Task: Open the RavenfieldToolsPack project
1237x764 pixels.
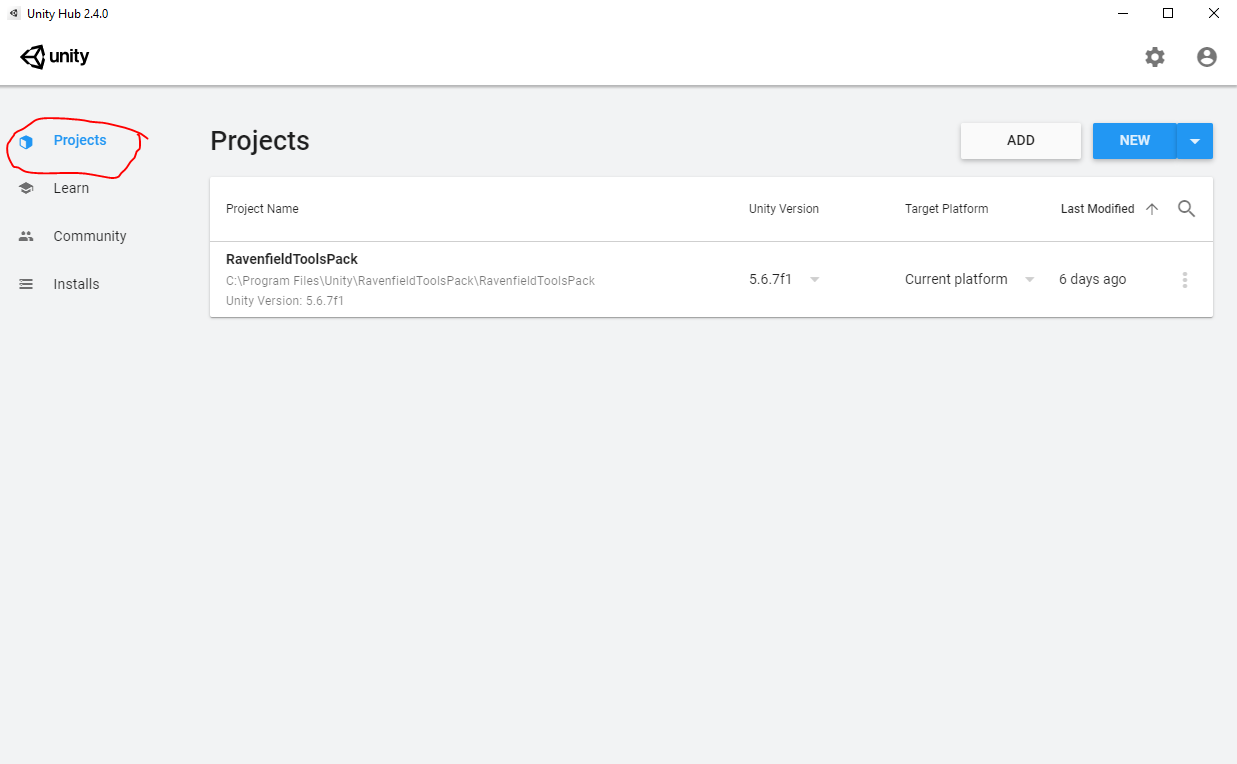Action: (x=292, y=260)
